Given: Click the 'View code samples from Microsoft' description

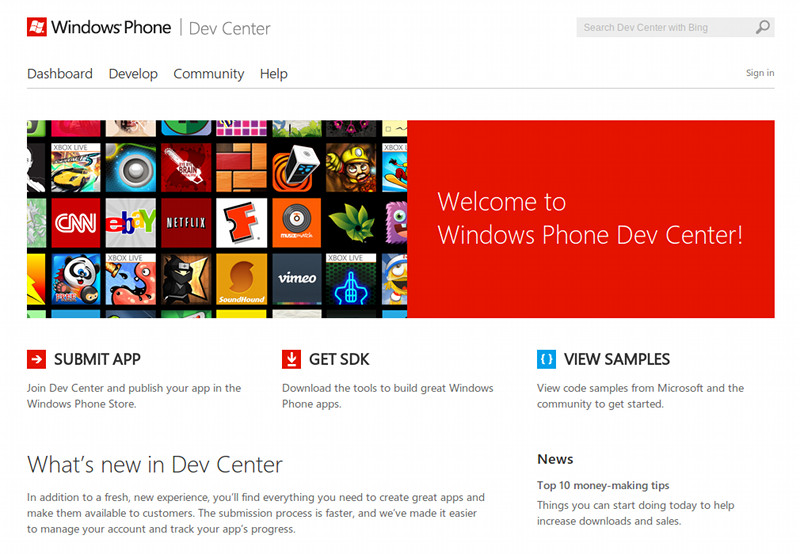Looking at the screenshot, I should click(640, 396).
